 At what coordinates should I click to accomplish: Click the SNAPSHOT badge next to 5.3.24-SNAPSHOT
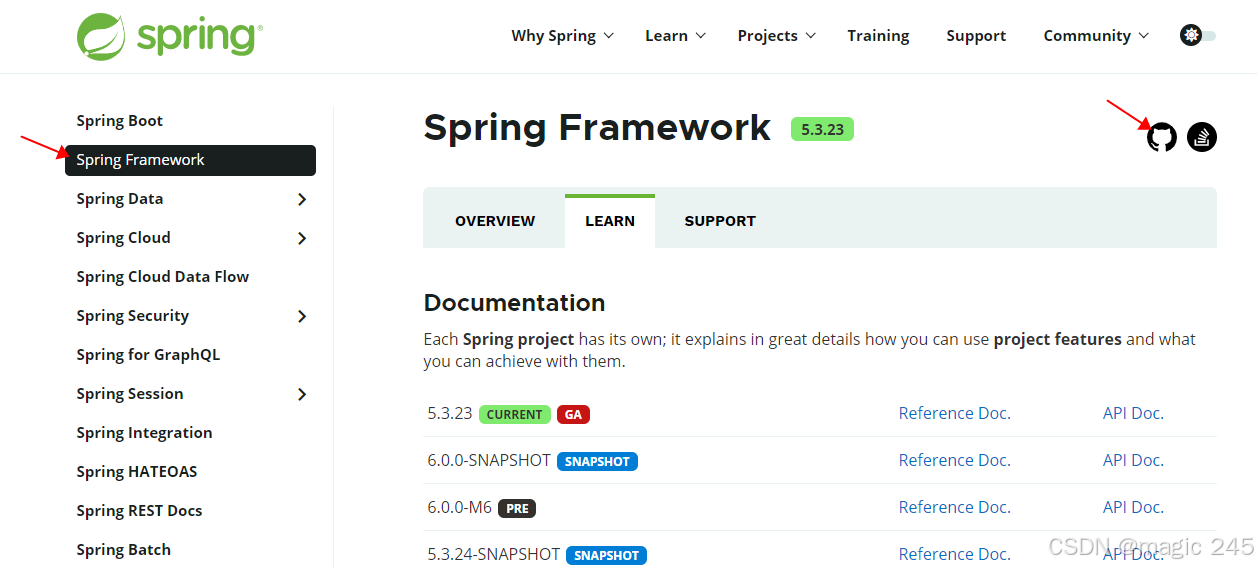pyautogui.click(x=606, y=555)
